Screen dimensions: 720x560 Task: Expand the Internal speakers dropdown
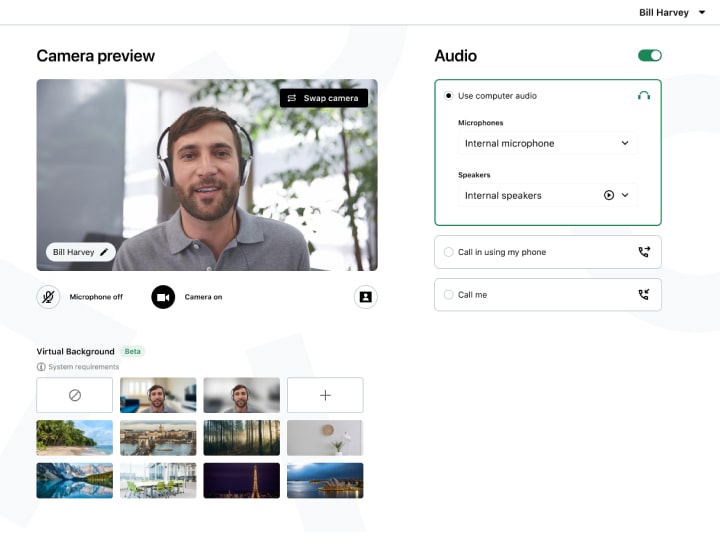pos(626,195)
